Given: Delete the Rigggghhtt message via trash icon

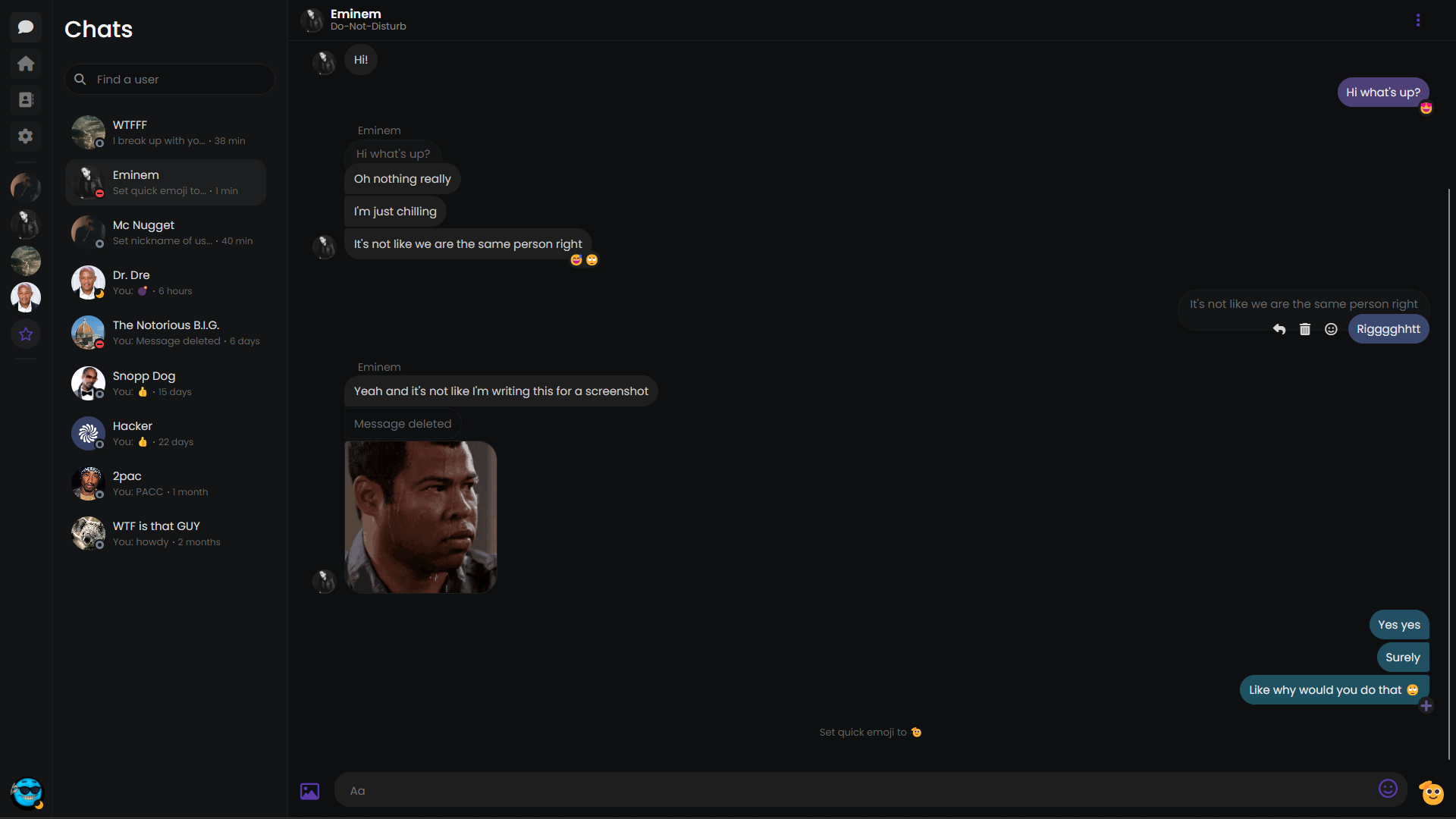Looking at the screenshot, I should click(1305, 329).
